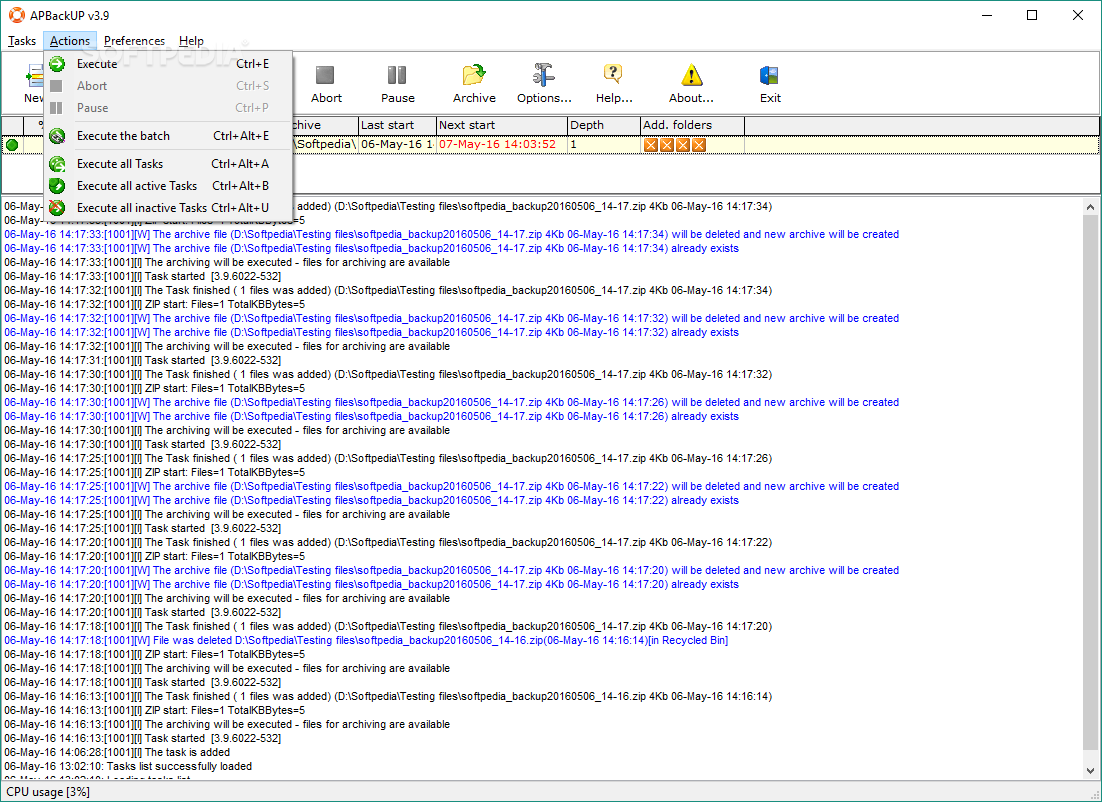The image size is (1102, 802).
Task: Click the Execute all inactive Tasks icon
Action: pos(57,208)
